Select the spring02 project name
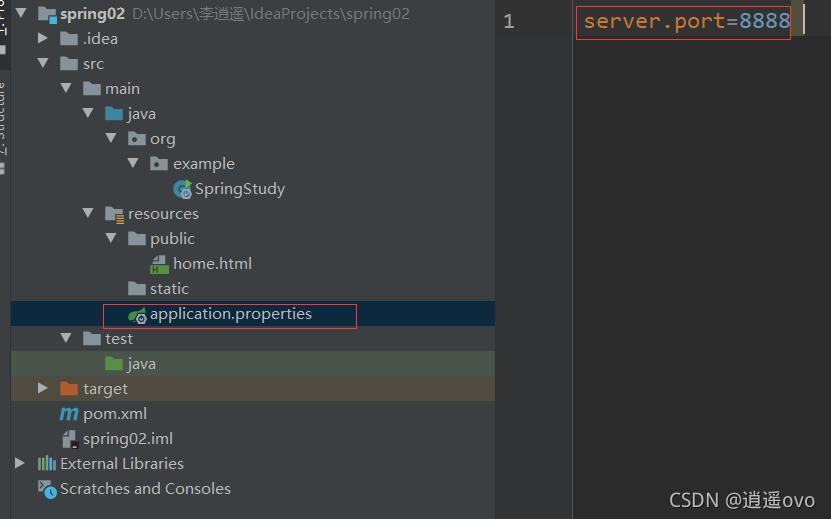Viewport: 831px width, 519px height. (x=92, y=14)
